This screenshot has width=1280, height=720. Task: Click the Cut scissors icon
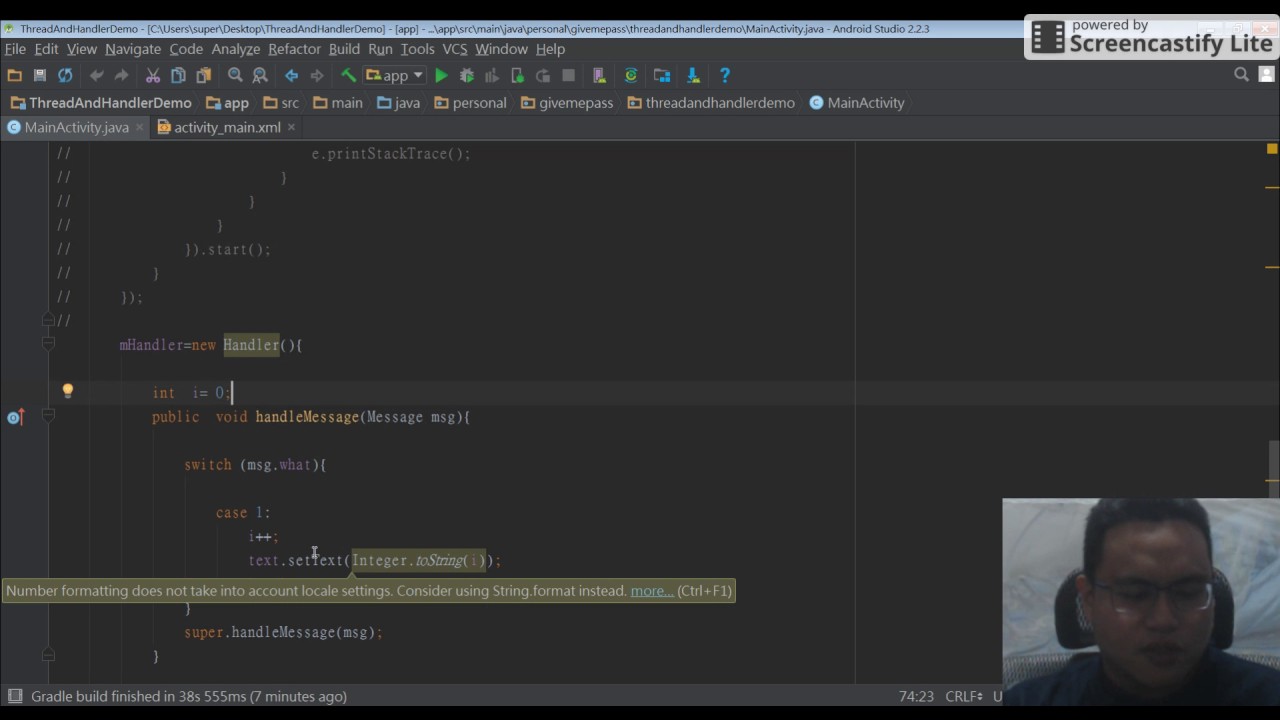coord(153,75)
